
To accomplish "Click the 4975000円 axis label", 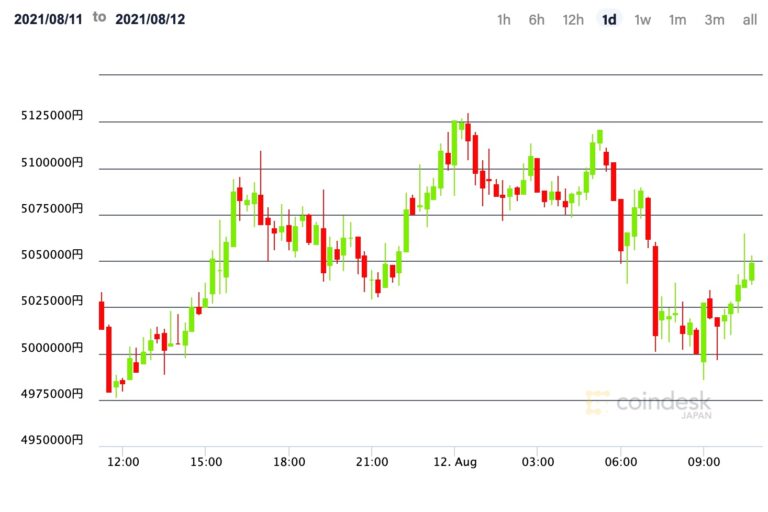I will [x=52, y=394].
